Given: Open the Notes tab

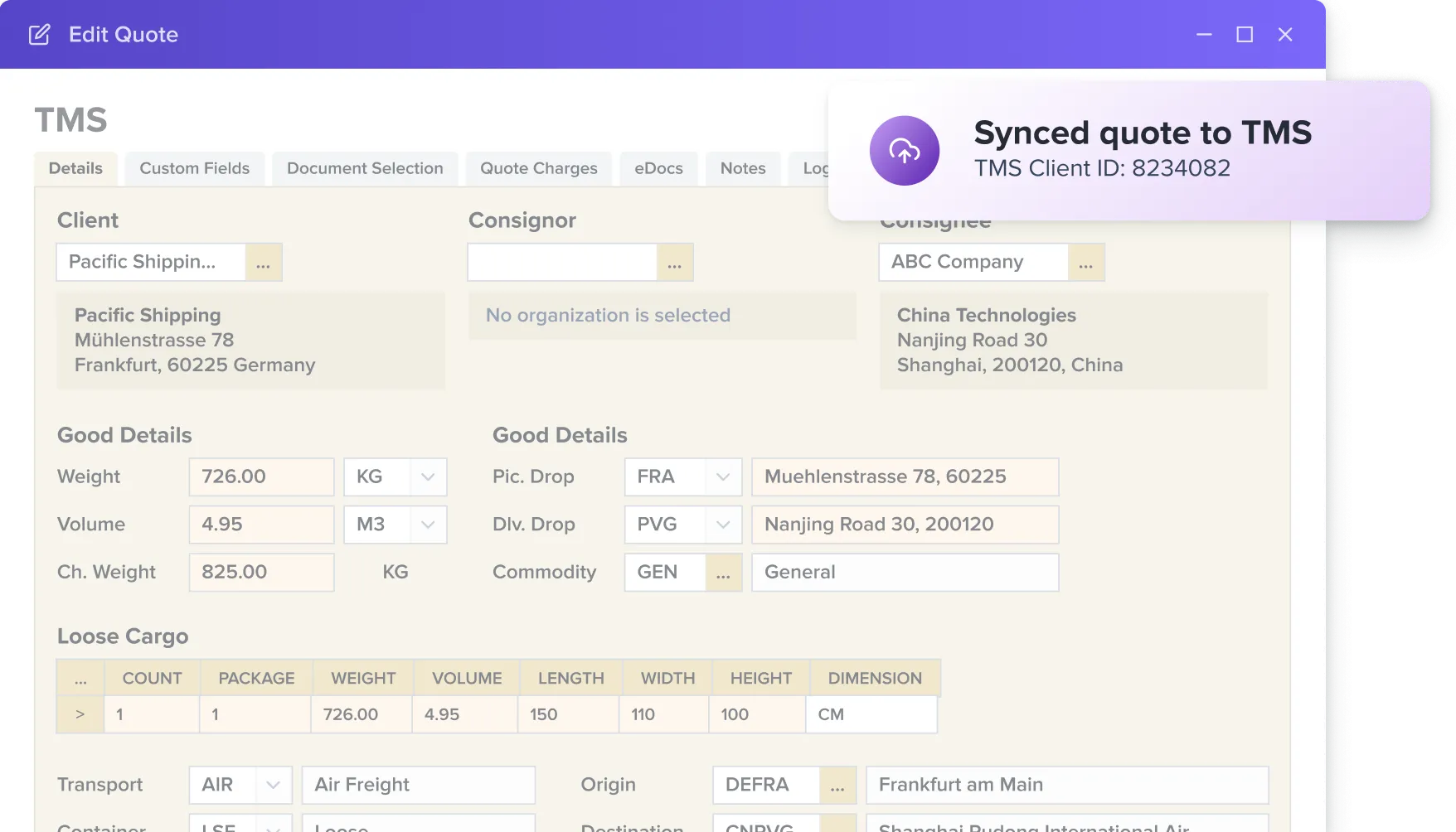Looking at the screenshot, I should (742, 168).
